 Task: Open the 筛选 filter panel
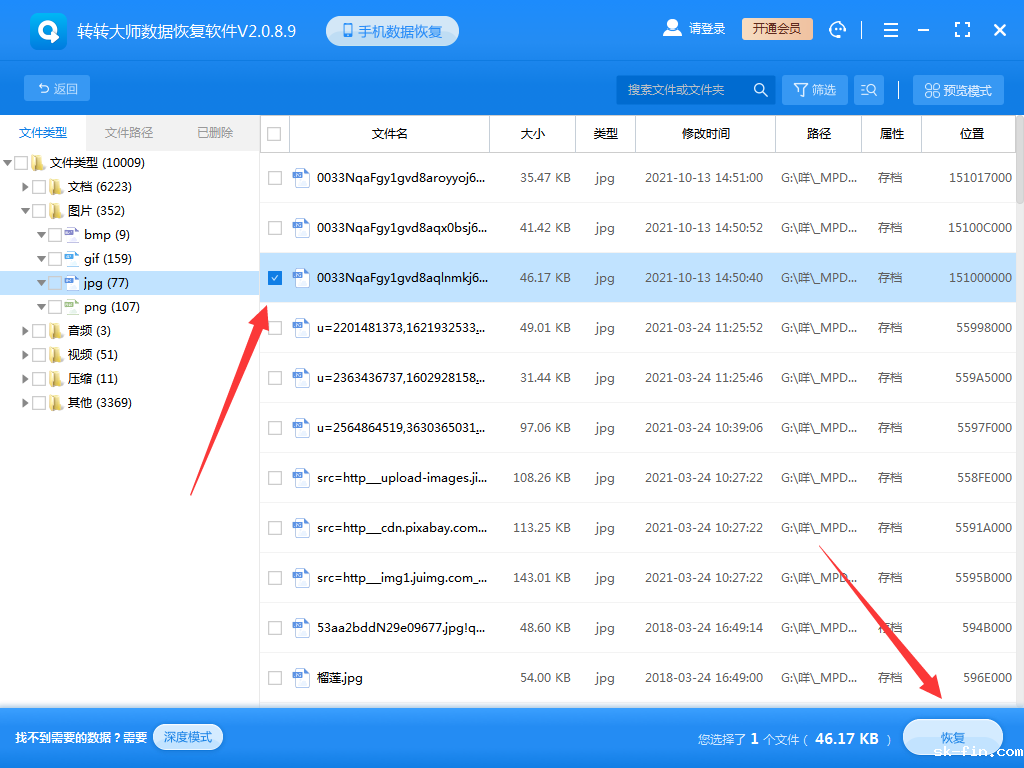point(814,89)
